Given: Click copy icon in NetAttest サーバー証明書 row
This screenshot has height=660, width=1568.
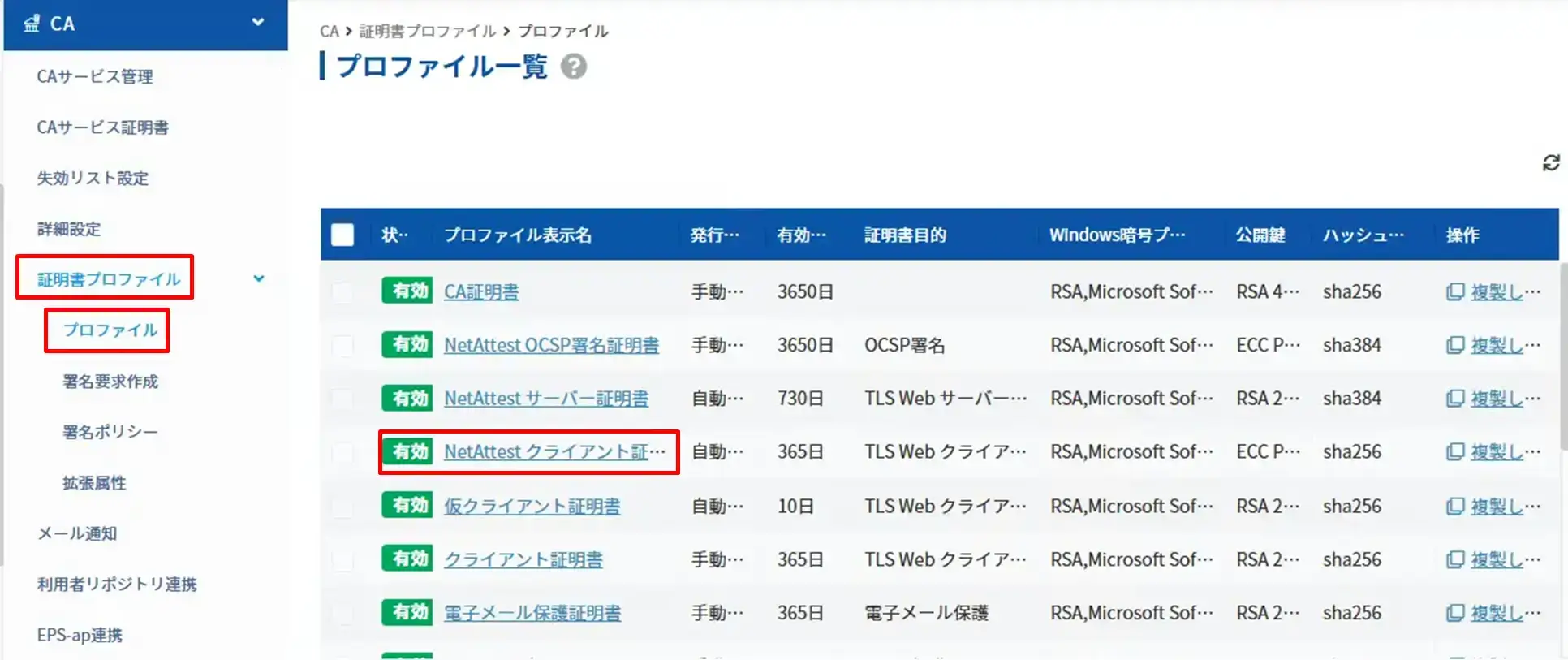Looking at the screenshot, I should coord(1454,399).
